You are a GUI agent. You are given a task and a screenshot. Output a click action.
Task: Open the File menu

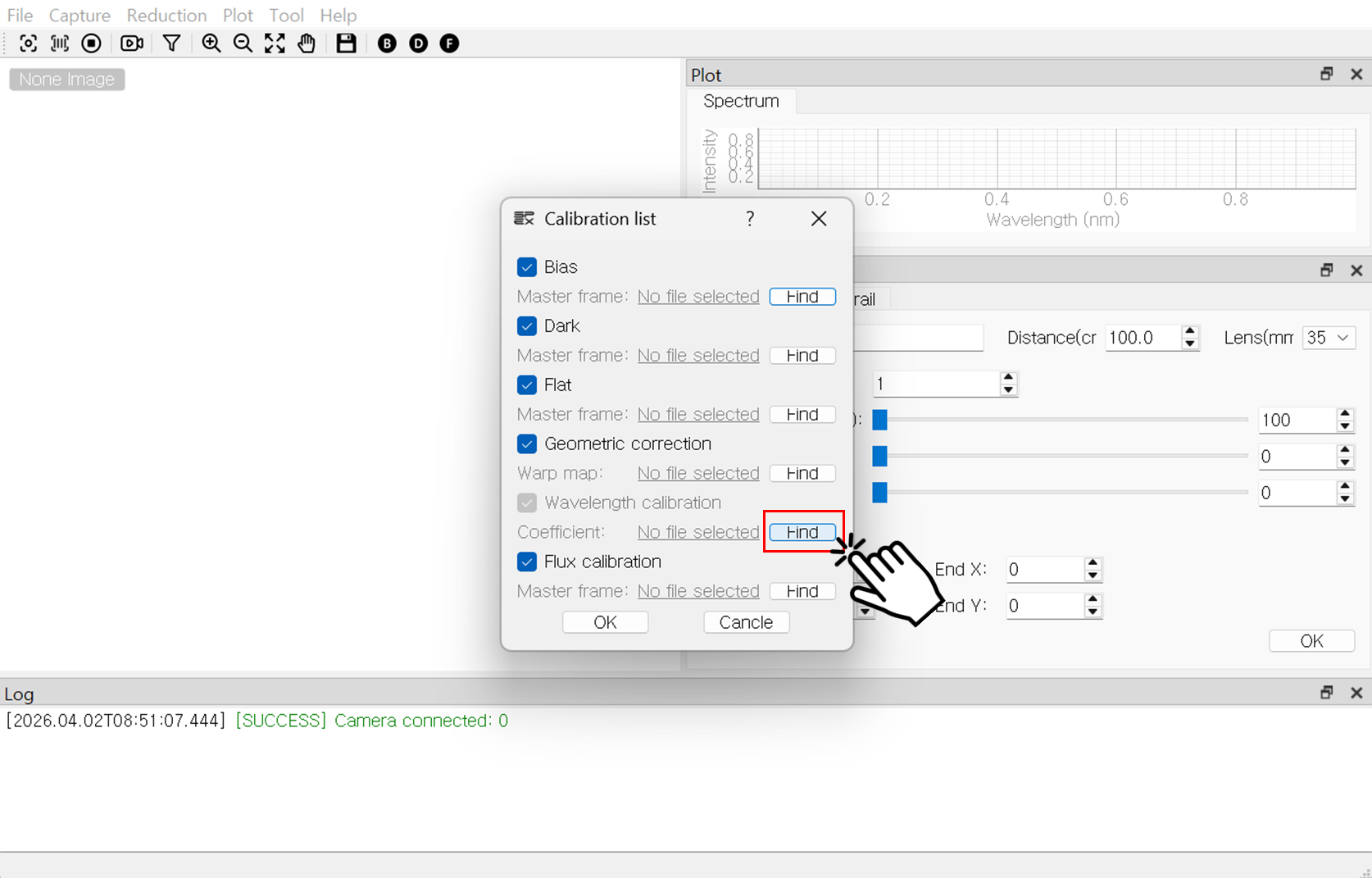pyautogui.click(x=20, y=16)
